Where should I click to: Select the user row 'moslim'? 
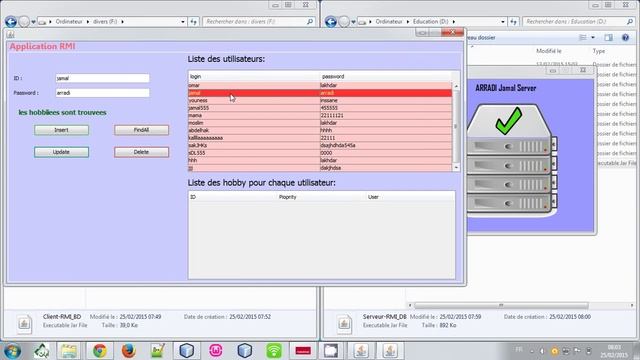(x=320, y=123)
